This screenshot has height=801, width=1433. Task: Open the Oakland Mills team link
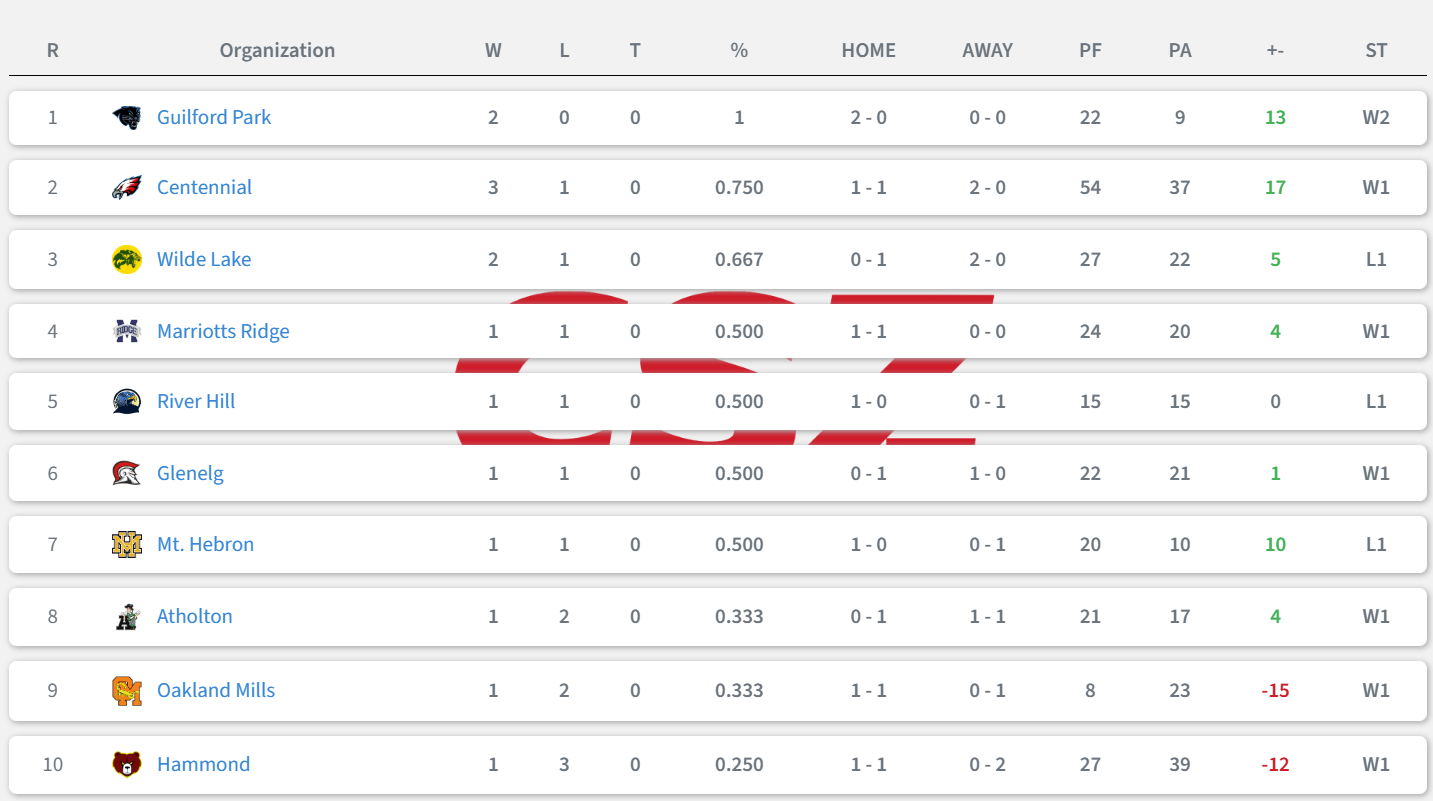216,690
